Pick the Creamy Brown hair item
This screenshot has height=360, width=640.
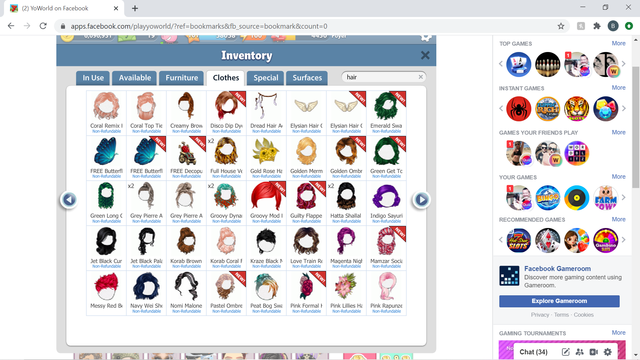[186, 112]
